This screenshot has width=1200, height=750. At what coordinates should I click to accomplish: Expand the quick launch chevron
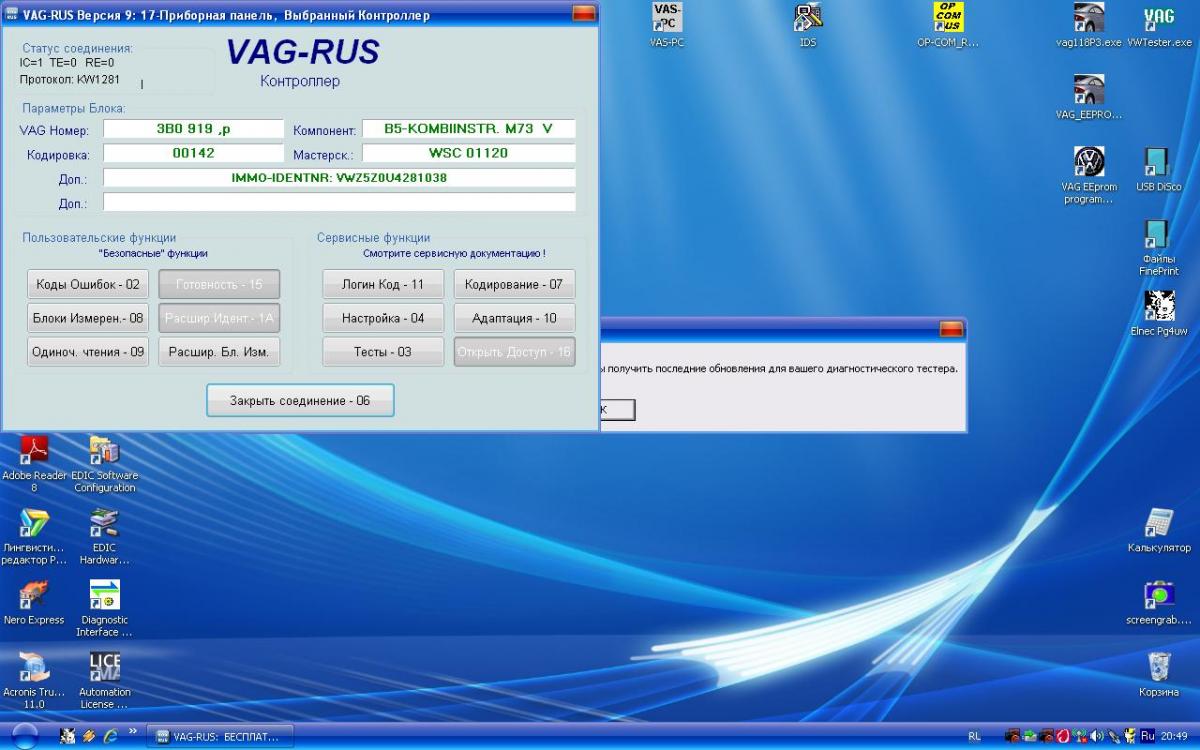click(131, 732)
